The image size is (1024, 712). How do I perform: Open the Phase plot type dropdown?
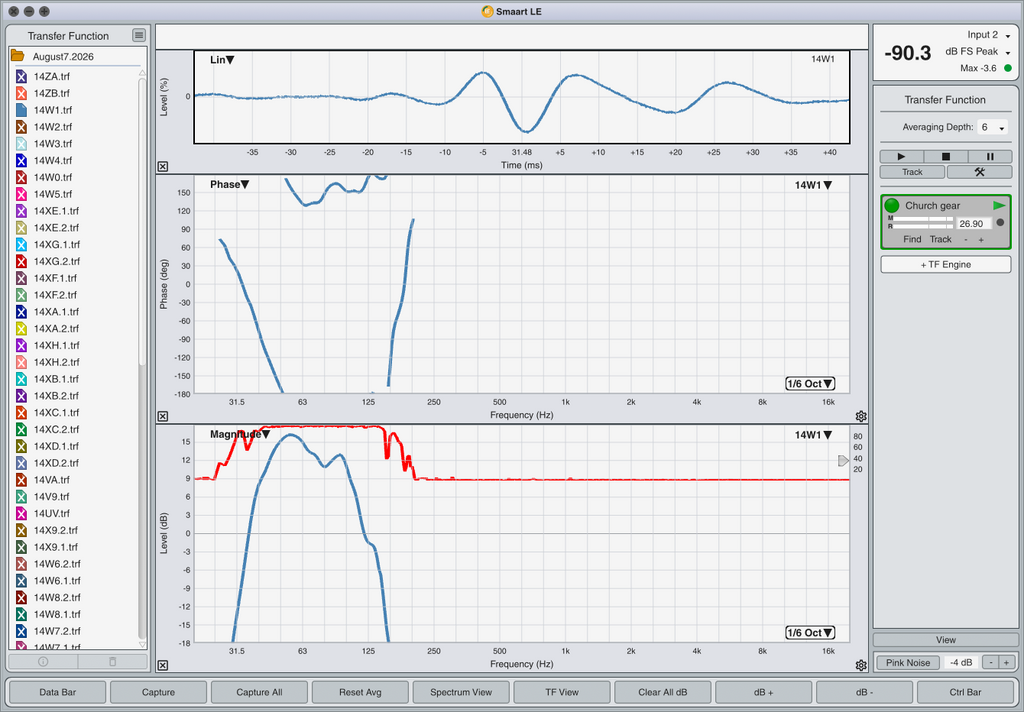[x=229, y=184]
